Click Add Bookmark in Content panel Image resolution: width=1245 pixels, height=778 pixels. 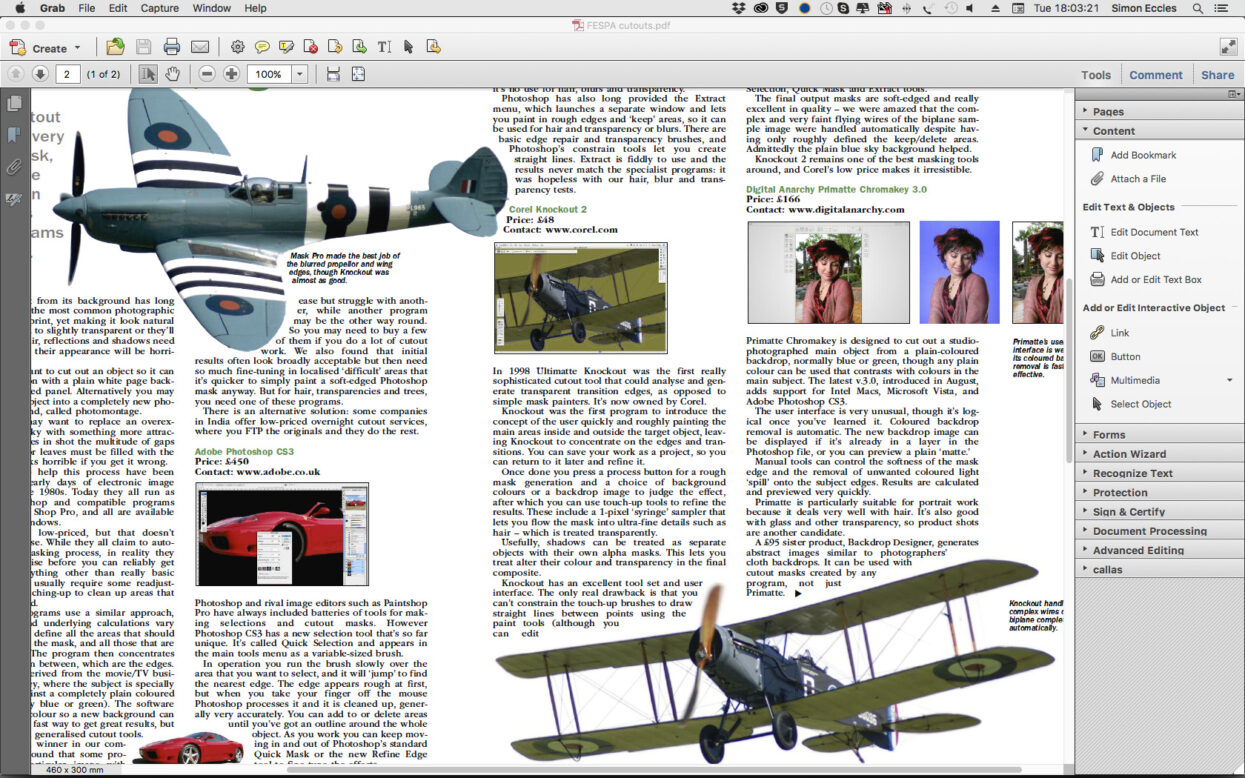(1143, 155)
